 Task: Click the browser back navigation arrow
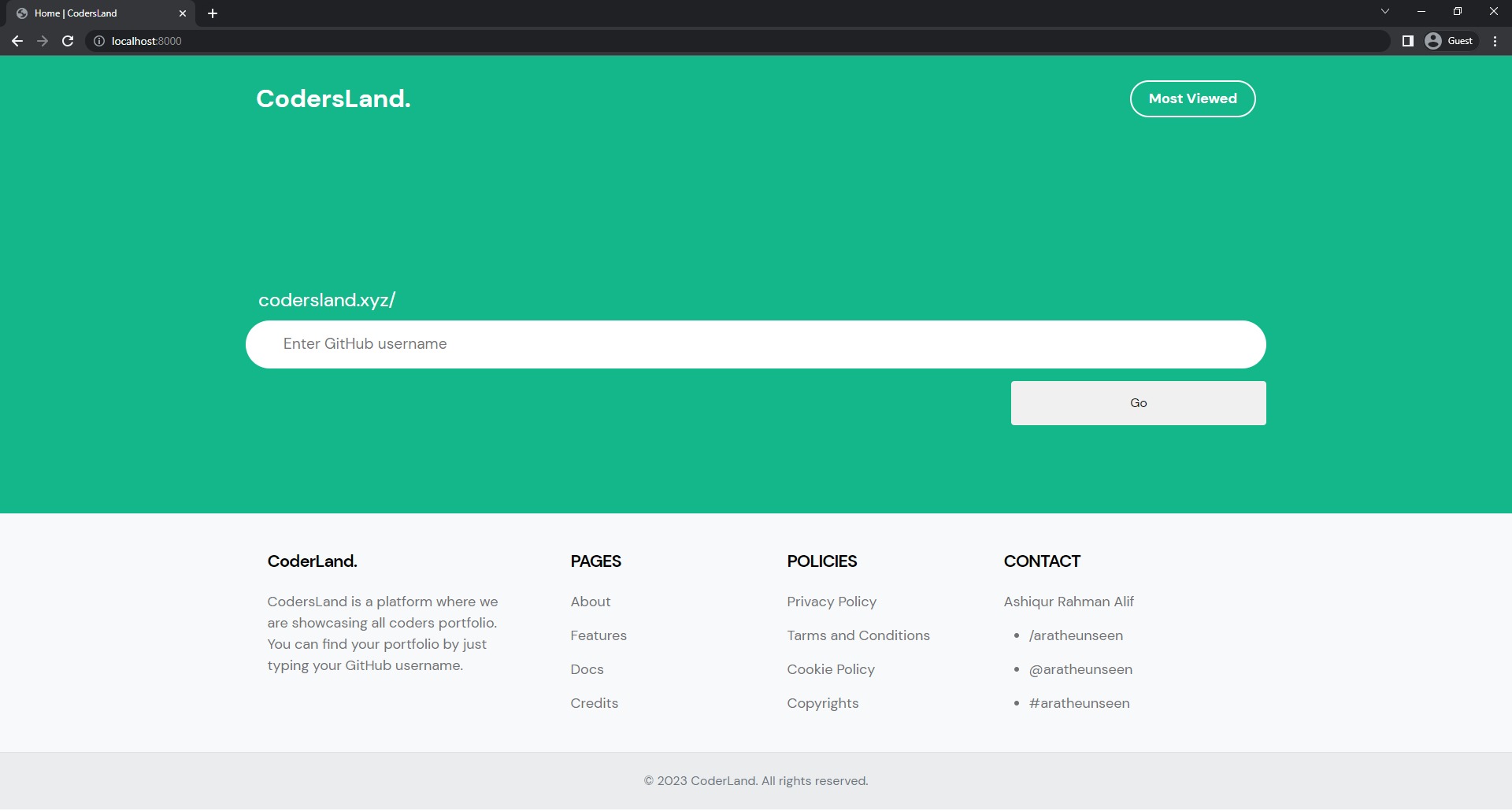[17, 41]
